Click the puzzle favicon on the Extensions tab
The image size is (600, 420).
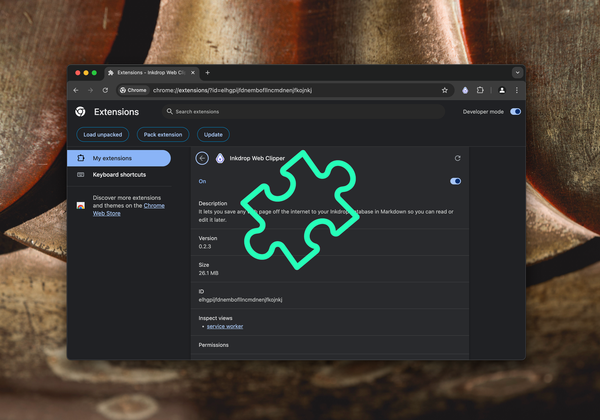pyautogui.click(x=111, y=73)
